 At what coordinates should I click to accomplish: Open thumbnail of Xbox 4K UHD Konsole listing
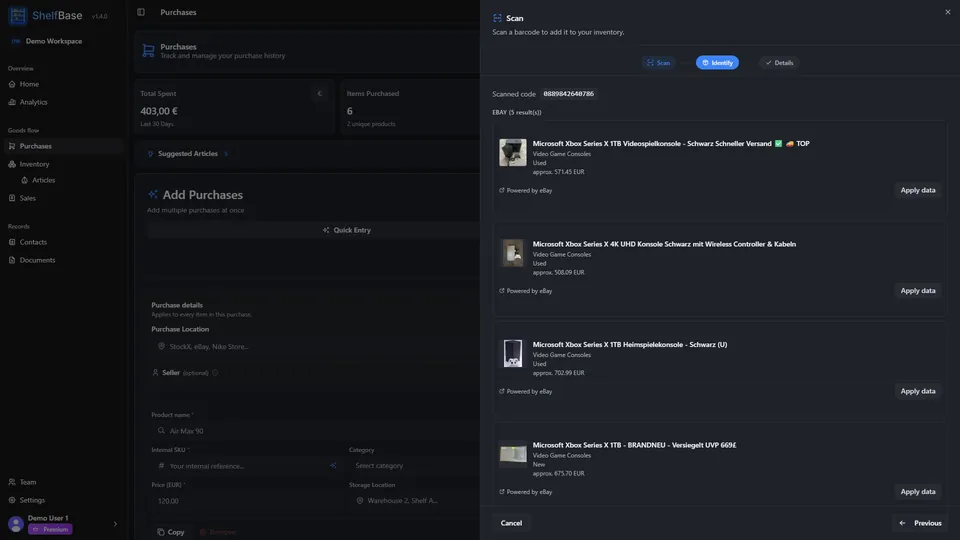point(512,253)
